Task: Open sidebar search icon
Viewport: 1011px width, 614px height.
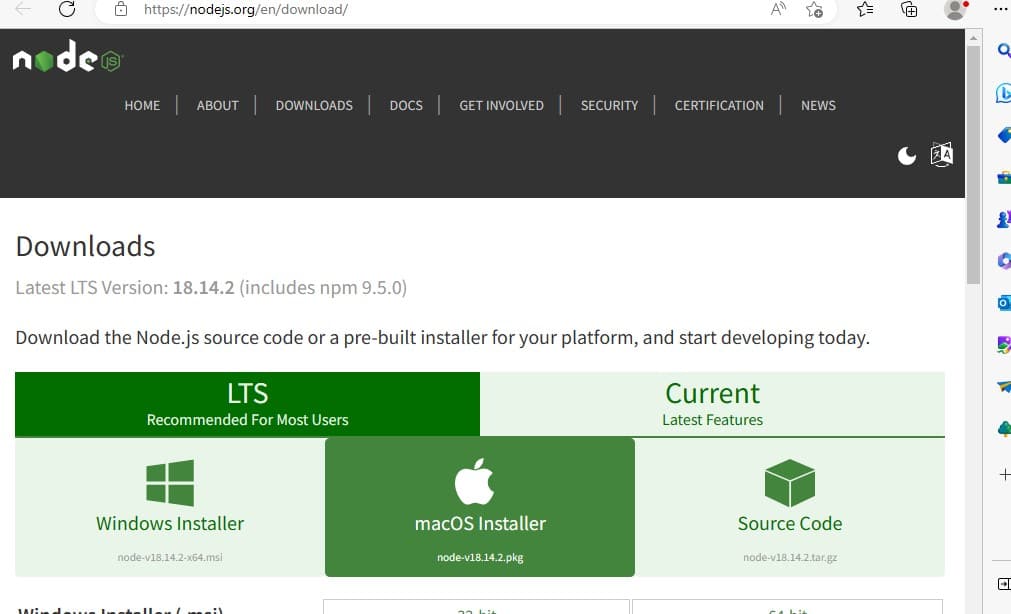Action: [x=1004, y=50]
